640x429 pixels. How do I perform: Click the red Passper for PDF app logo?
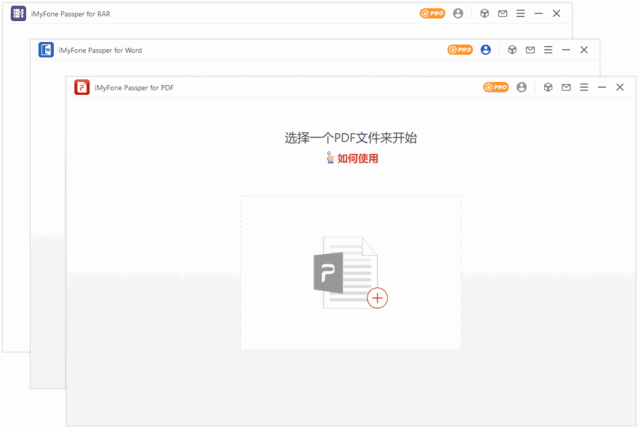(82, 88)
